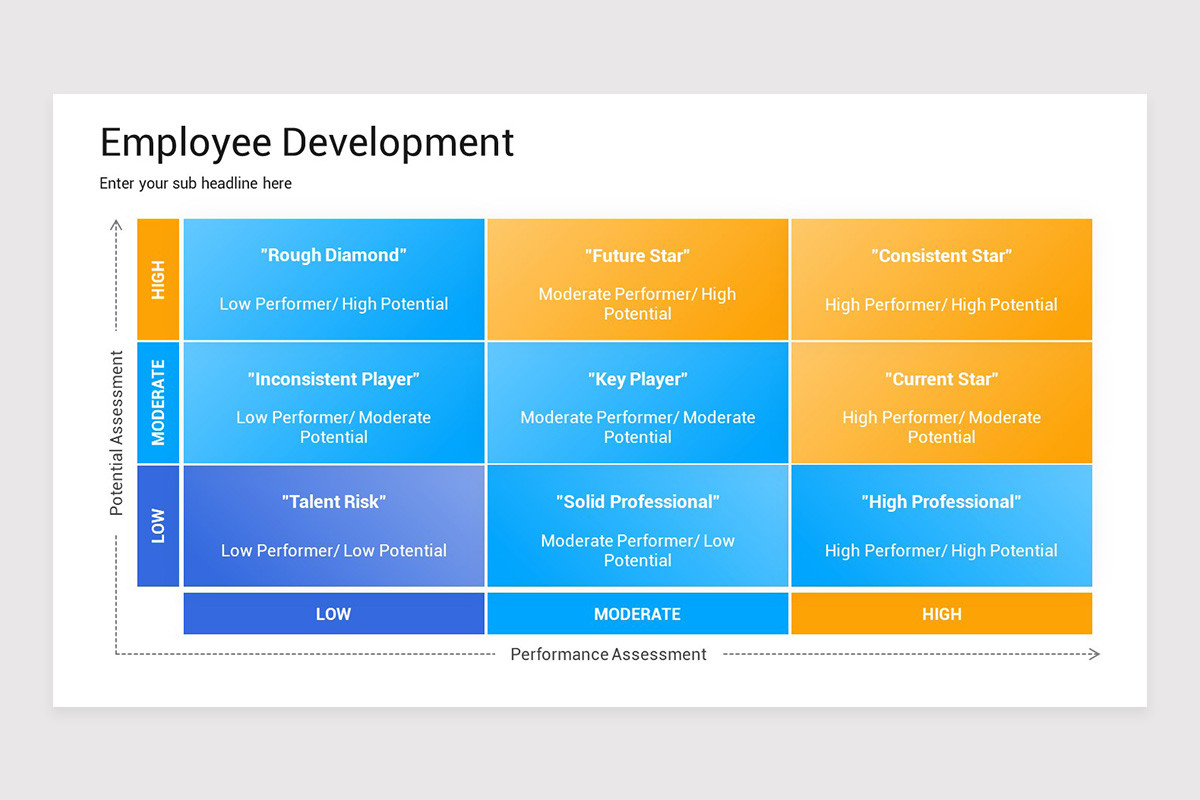The image size is (1200, 800).
Task: Click the 'Enter your sub headline here' text
Action: (196, 183)
